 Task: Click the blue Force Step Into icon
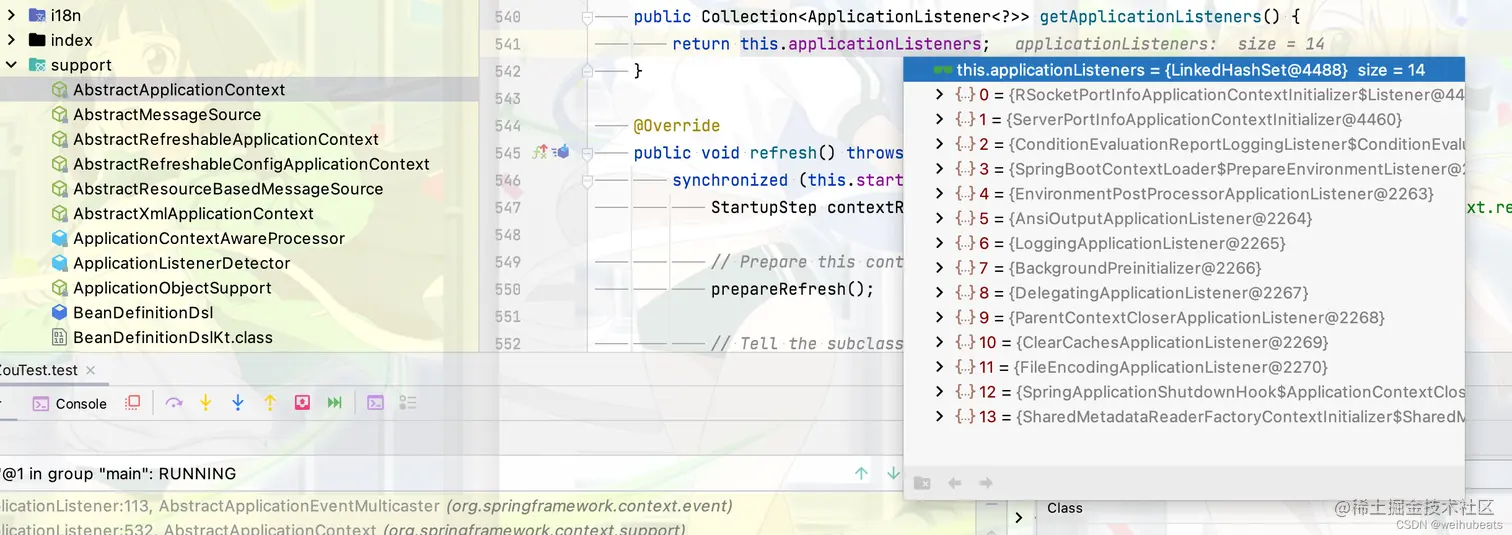238,403
